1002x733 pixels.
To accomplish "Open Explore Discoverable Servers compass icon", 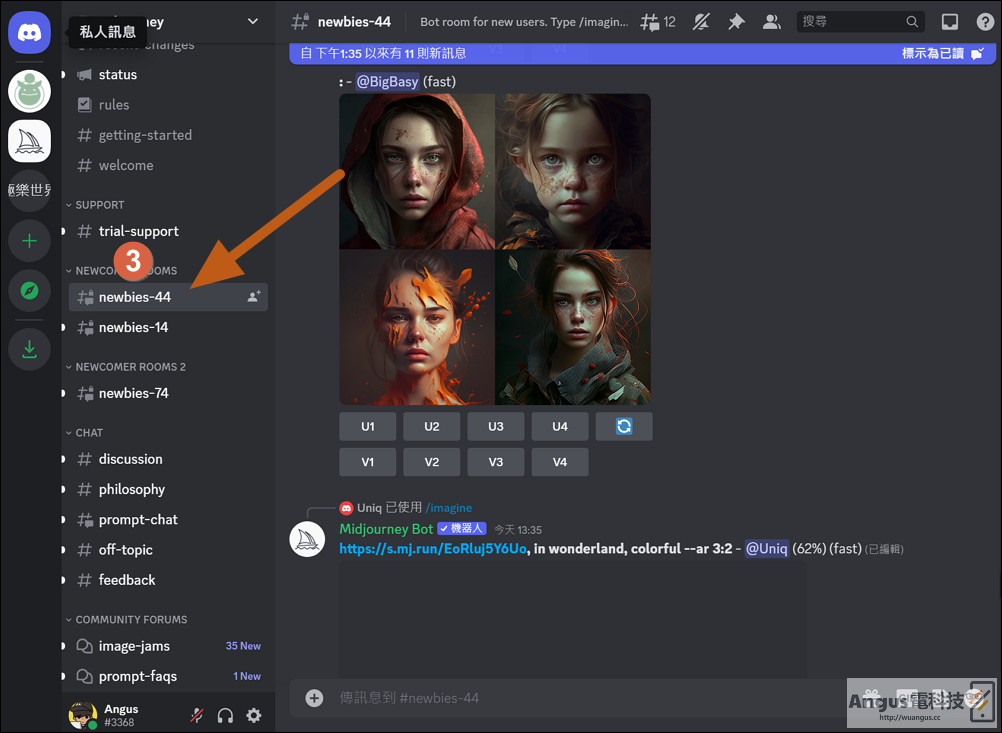I will [x=29, y=291].
